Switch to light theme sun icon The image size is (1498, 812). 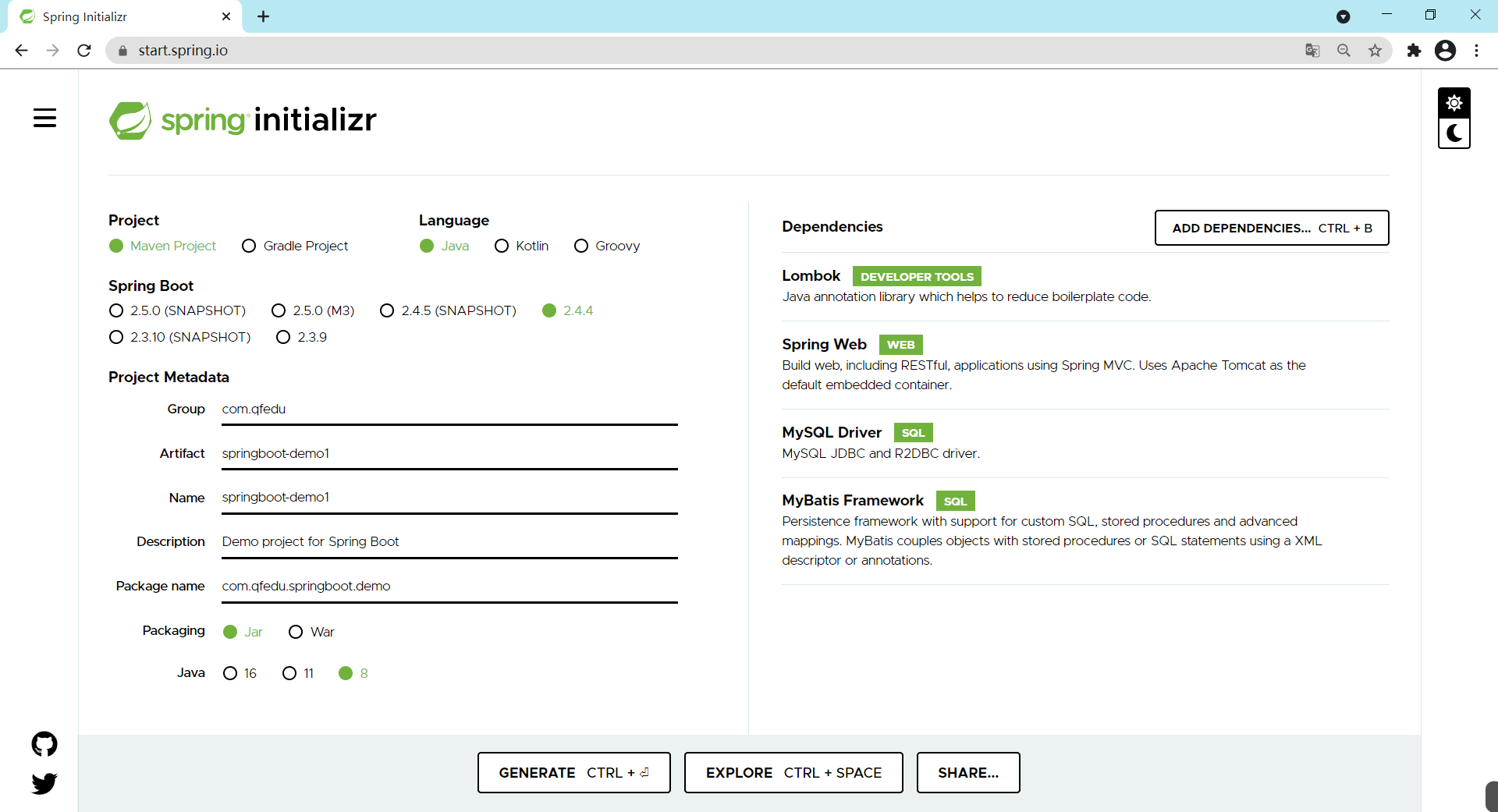pyautogui.click(x=1454, y=103)
